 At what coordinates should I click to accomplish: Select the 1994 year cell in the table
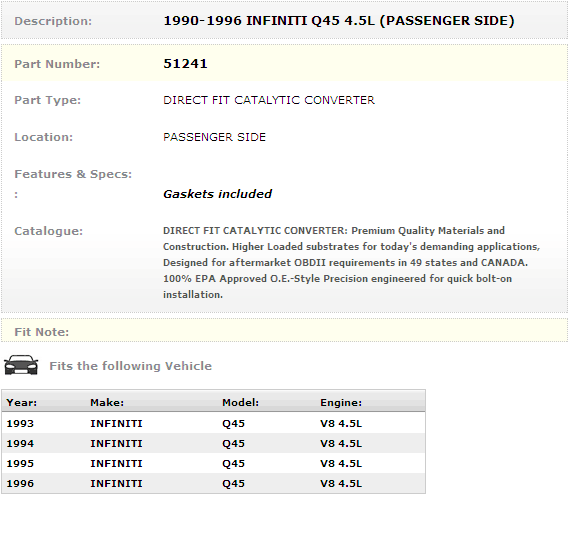pos(20,443)
